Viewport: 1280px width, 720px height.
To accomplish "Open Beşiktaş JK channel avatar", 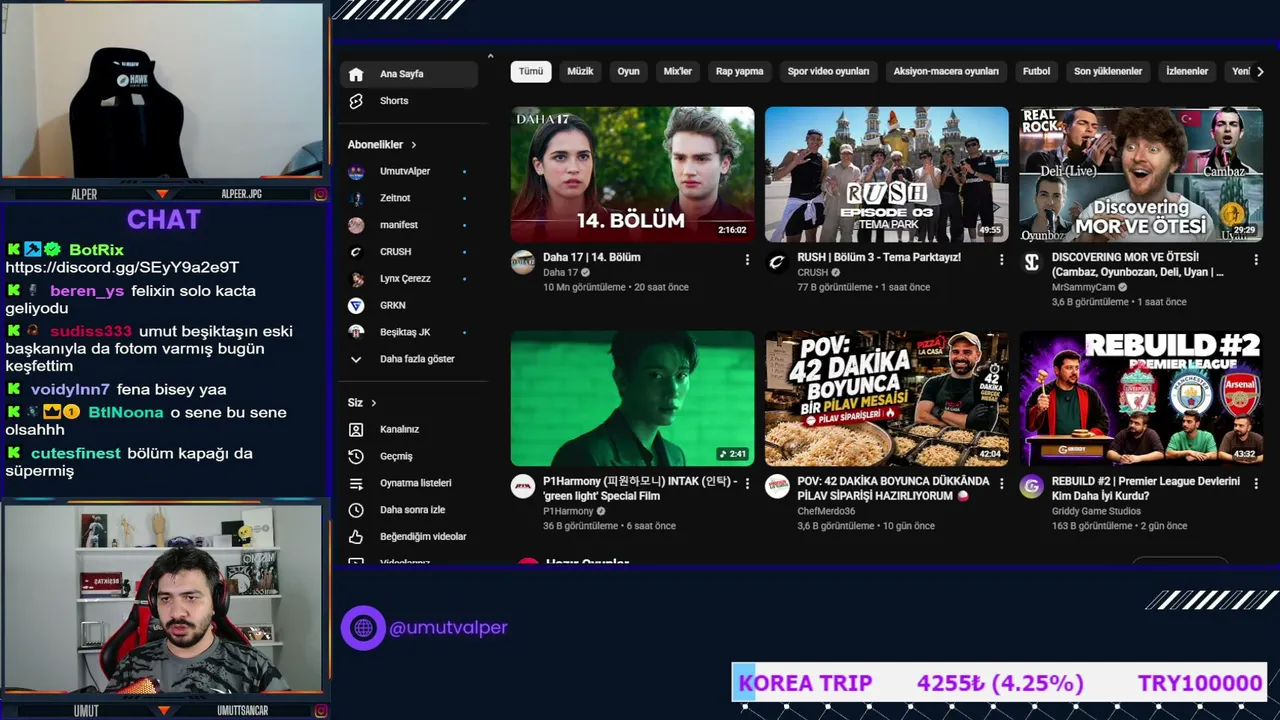I will [356, 332].
